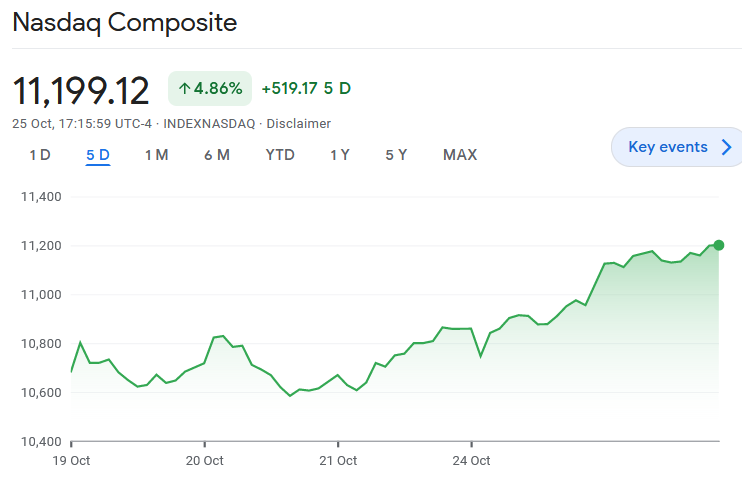
Task: Select the 5 D time range tab
Action: coord(98,155)
